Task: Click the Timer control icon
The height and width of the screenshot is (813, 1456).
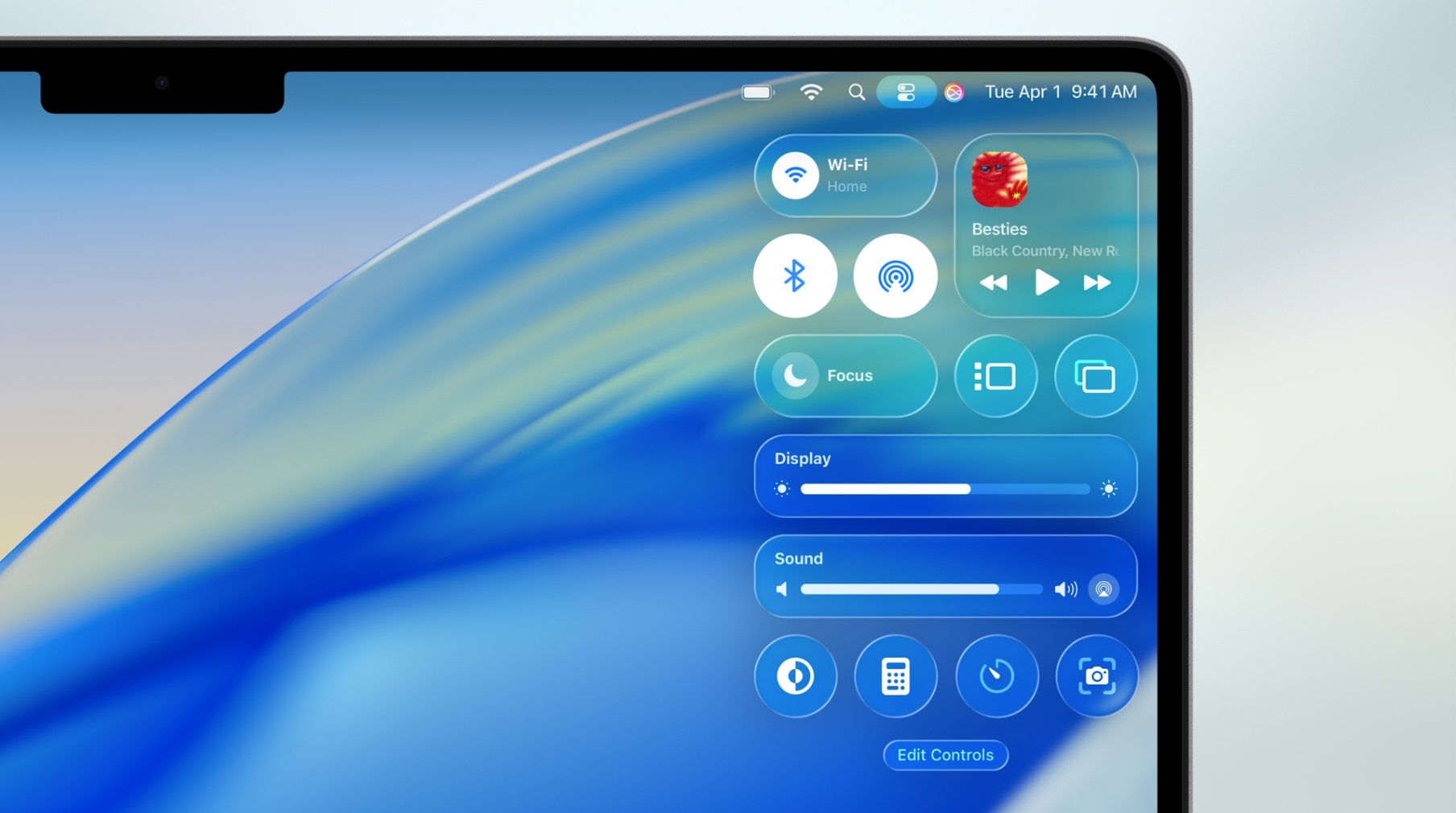Action: click(x=996, y=676)
